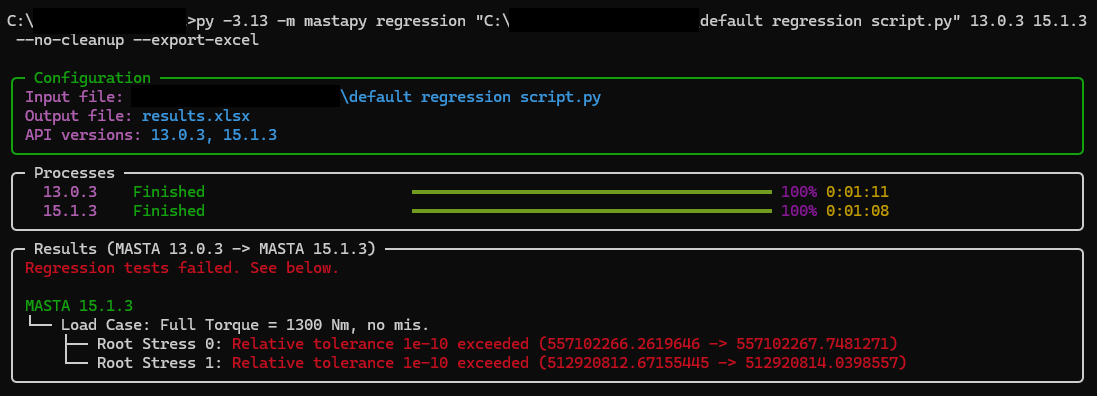The height and width of the screenshot is (396, 1097).
Task: Click the '100%' value of process 13.0.3
Action: click(x=799, y=191)
